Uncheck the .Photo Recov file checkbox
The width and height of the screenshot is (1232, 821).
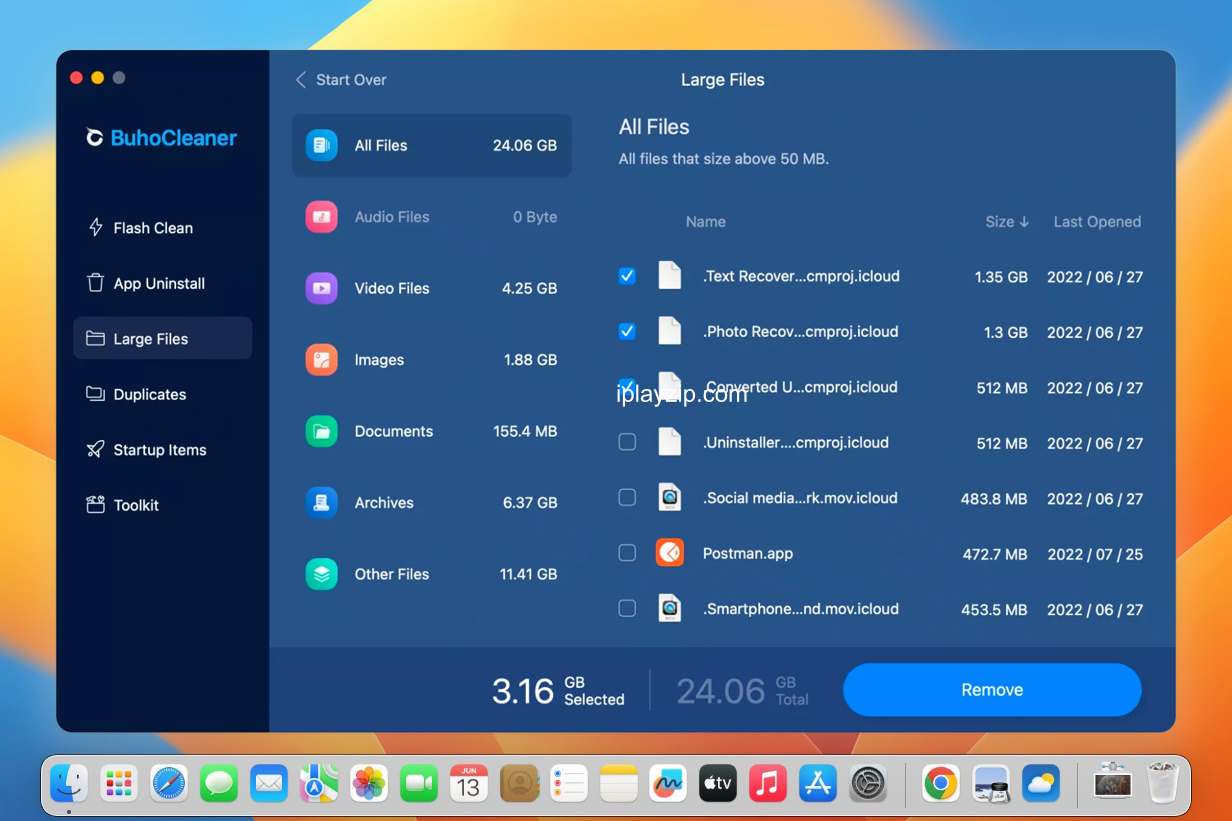pos(627,331)
